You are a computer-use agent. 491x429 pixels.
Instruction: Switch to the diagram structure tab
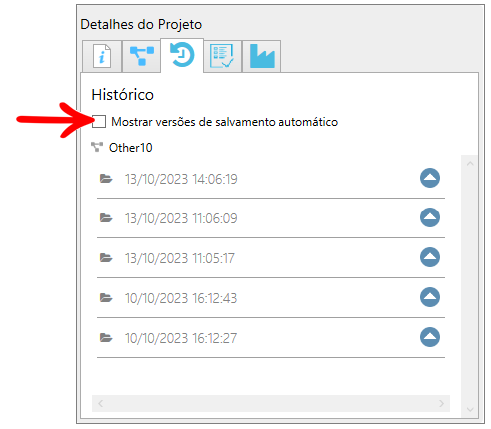[x=142, y=56]
